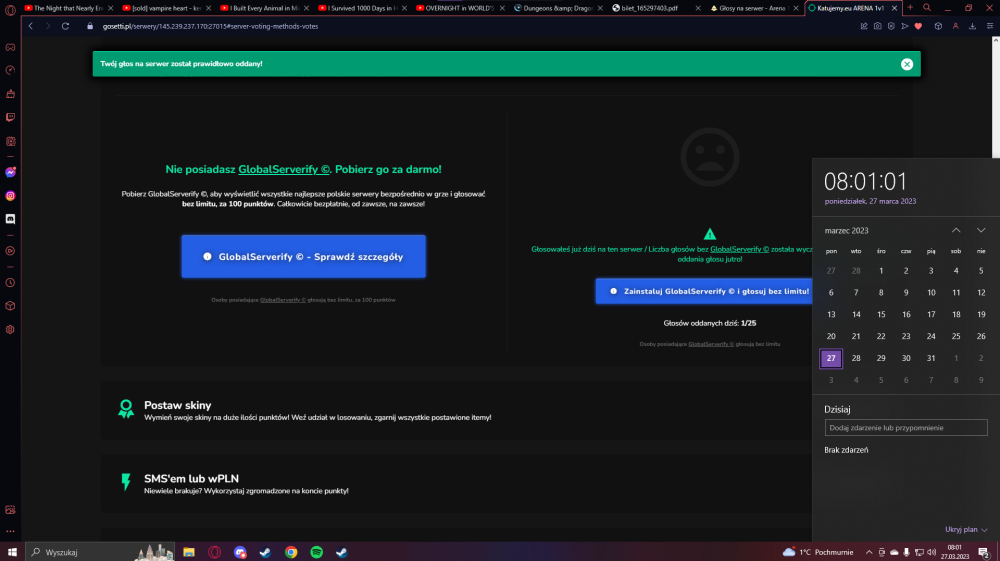Viewport: 1000px width, 561px height.
Task: Open the search tabs magnifier icon
Action: [x=927, y=8]
